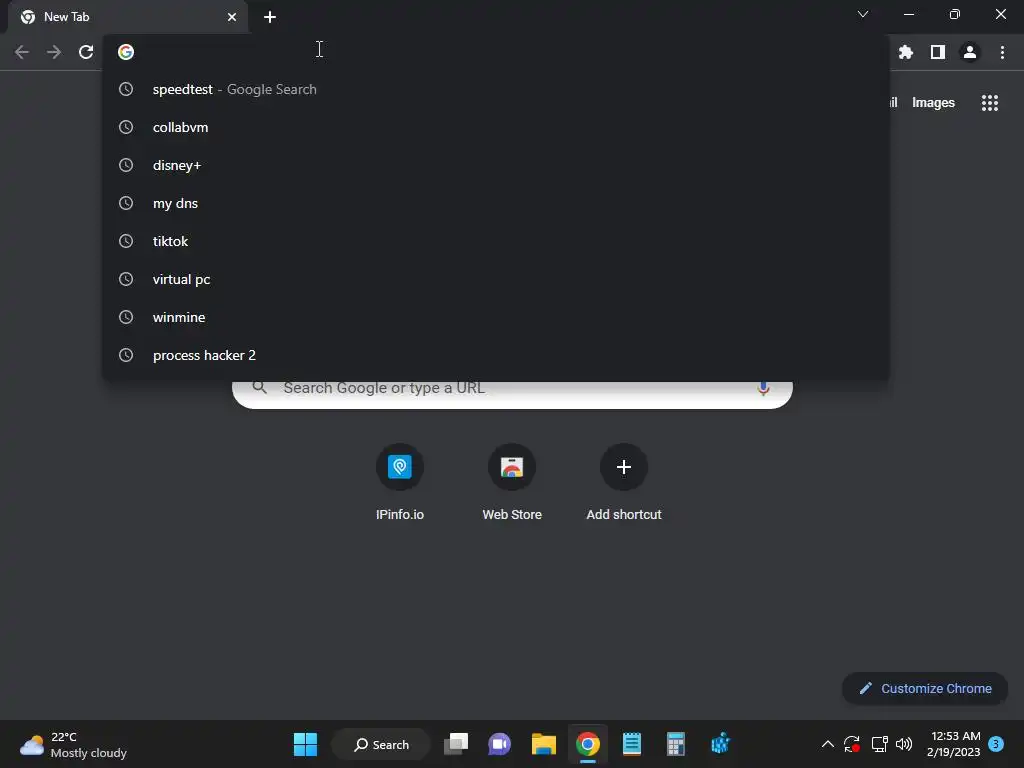Open the Windows Start menu
This screenshot has width=1024, height=768.
point(305,744)
